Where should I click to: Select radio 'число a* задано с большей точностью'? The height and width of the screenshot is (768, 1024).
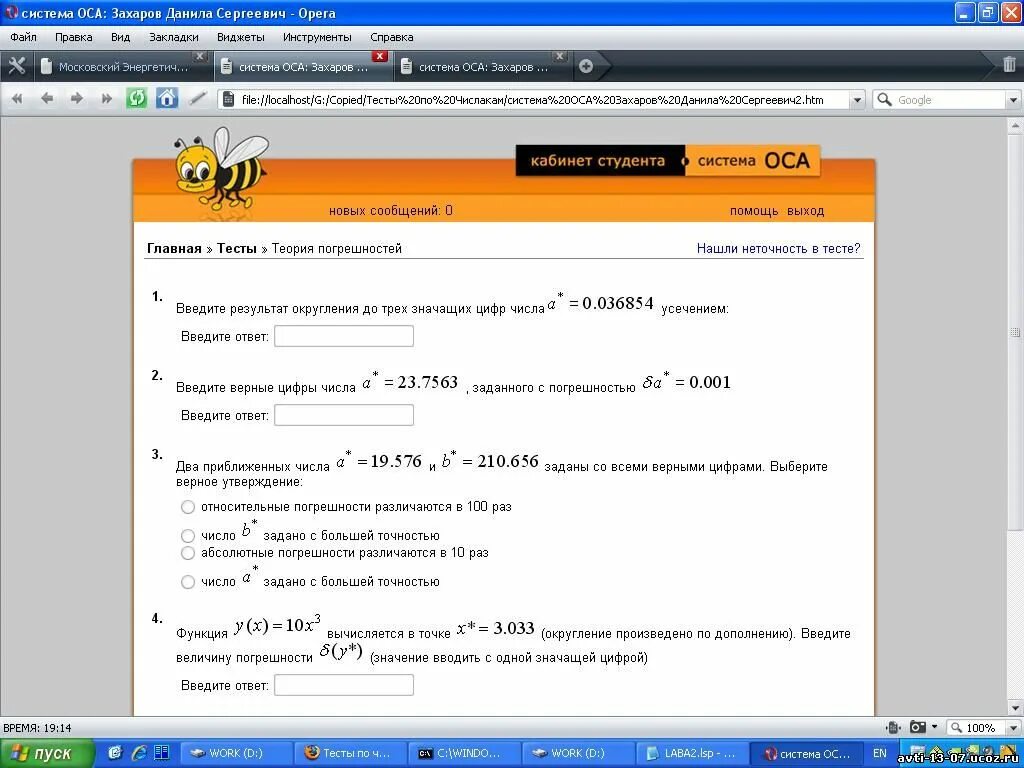point(188,582)
